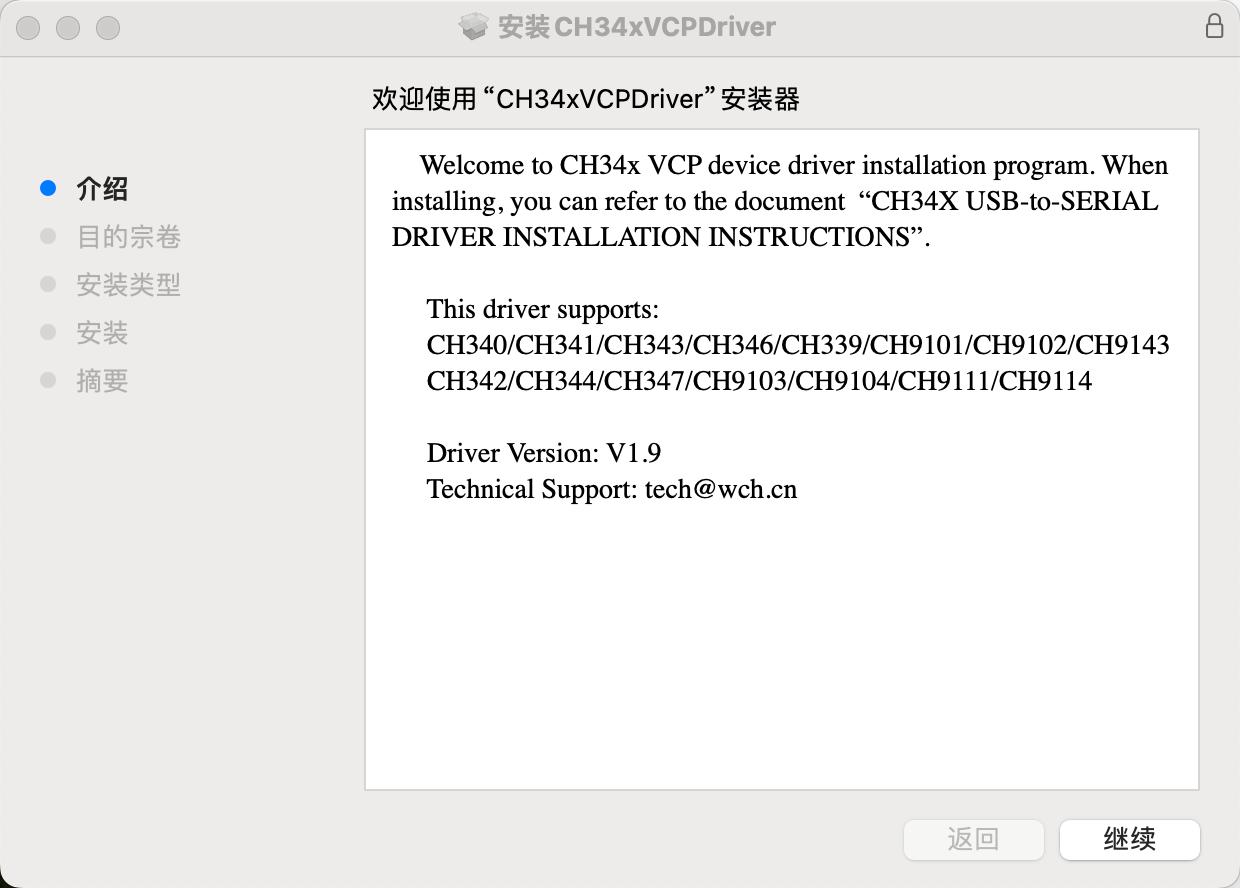This screenshot has width=1240, height=888.
Task: Click the 欢迎使用 CH34xVCPDriver 安装器 heading
Action: coord(586,99)
